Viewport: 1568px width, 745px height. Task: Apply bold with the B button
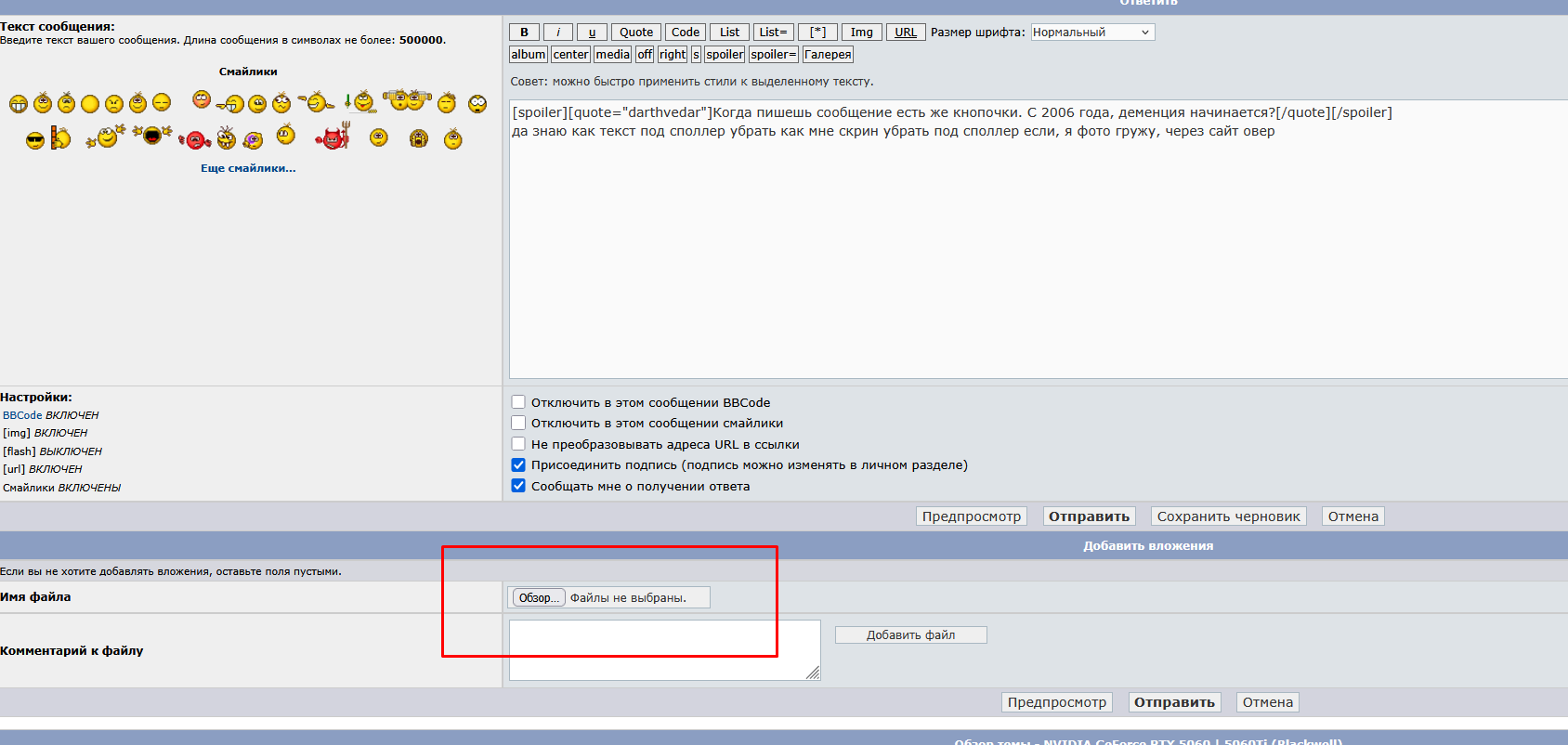click(524, 33)
